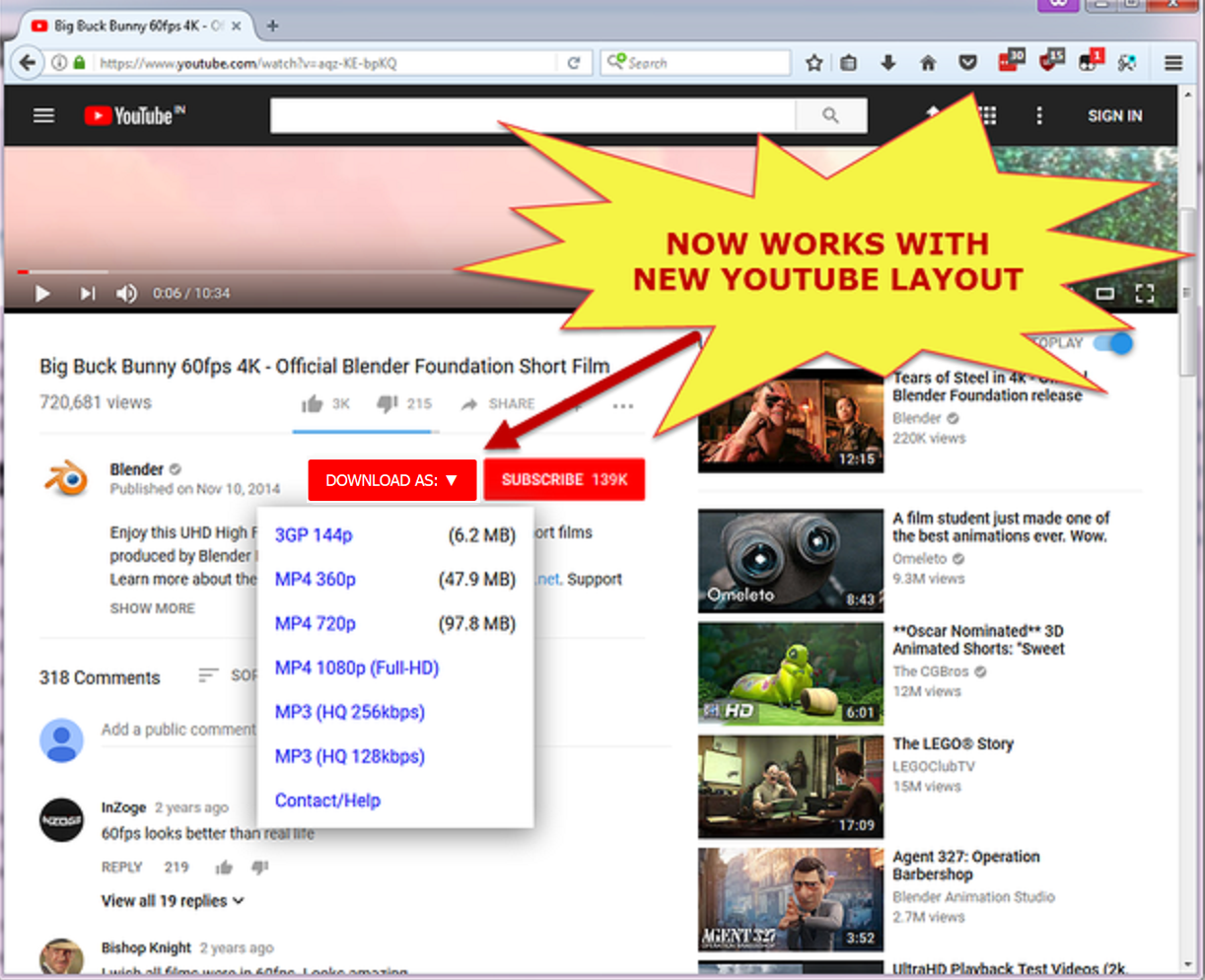Switch to theater mode icon
This screenshot has width=1205, height=980.
click(1105, 293)
